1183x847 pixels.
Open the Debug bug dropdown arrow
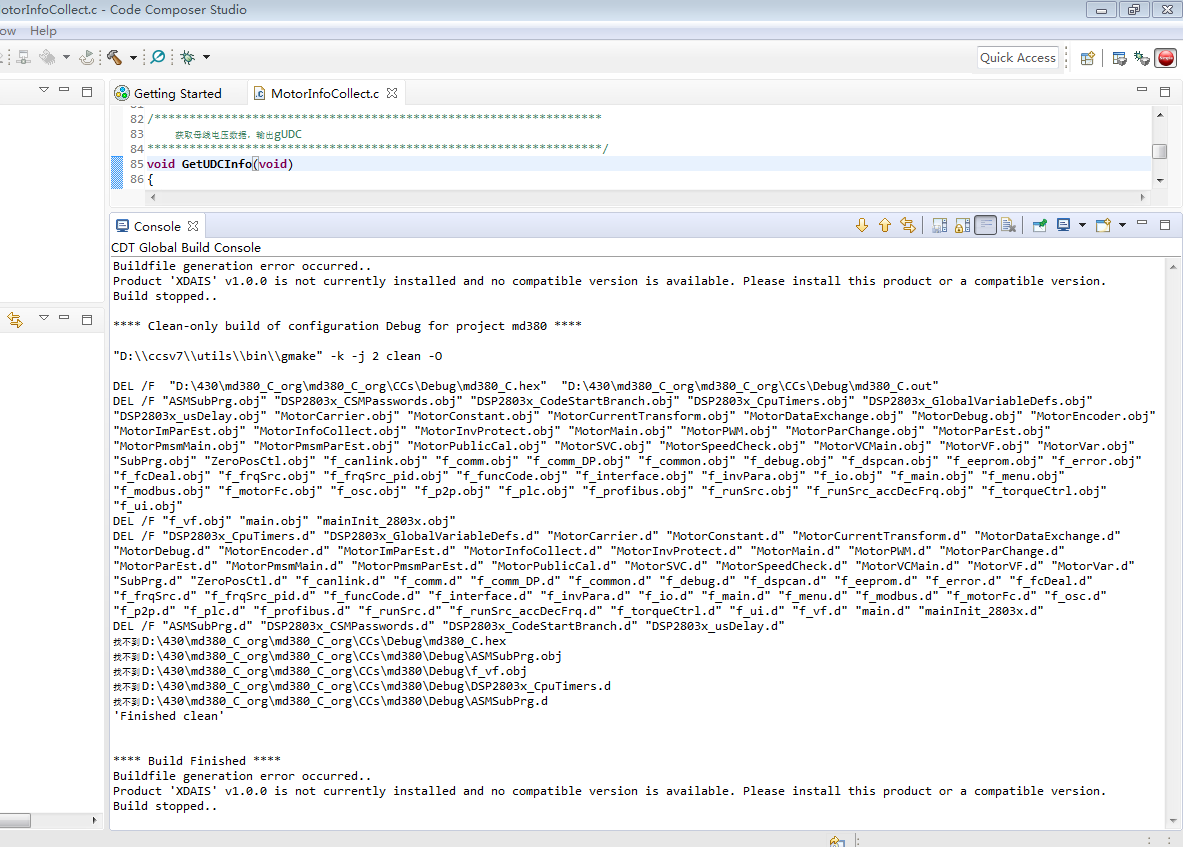[x=206, y=57]
